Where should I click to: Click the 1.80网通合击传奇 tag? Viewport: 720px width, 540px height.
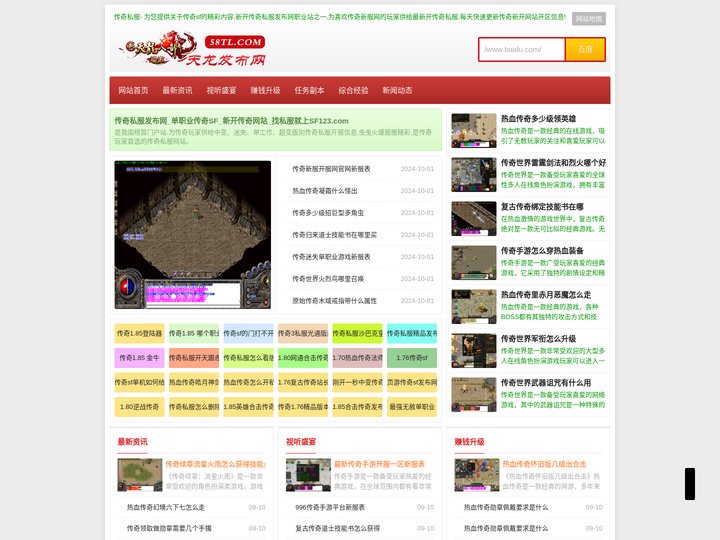coord(303,358)
